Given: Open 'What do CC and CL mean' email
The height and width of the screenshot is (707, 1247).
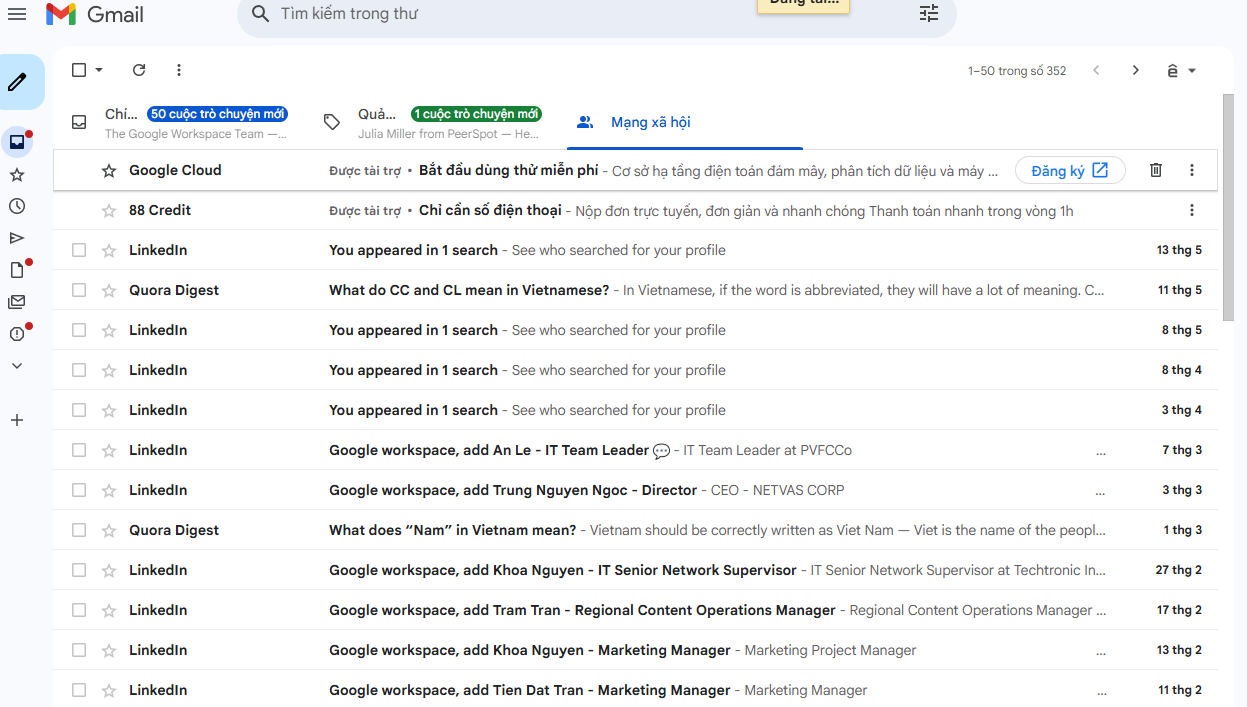Looking at the screenshot, I should point(635,290).
